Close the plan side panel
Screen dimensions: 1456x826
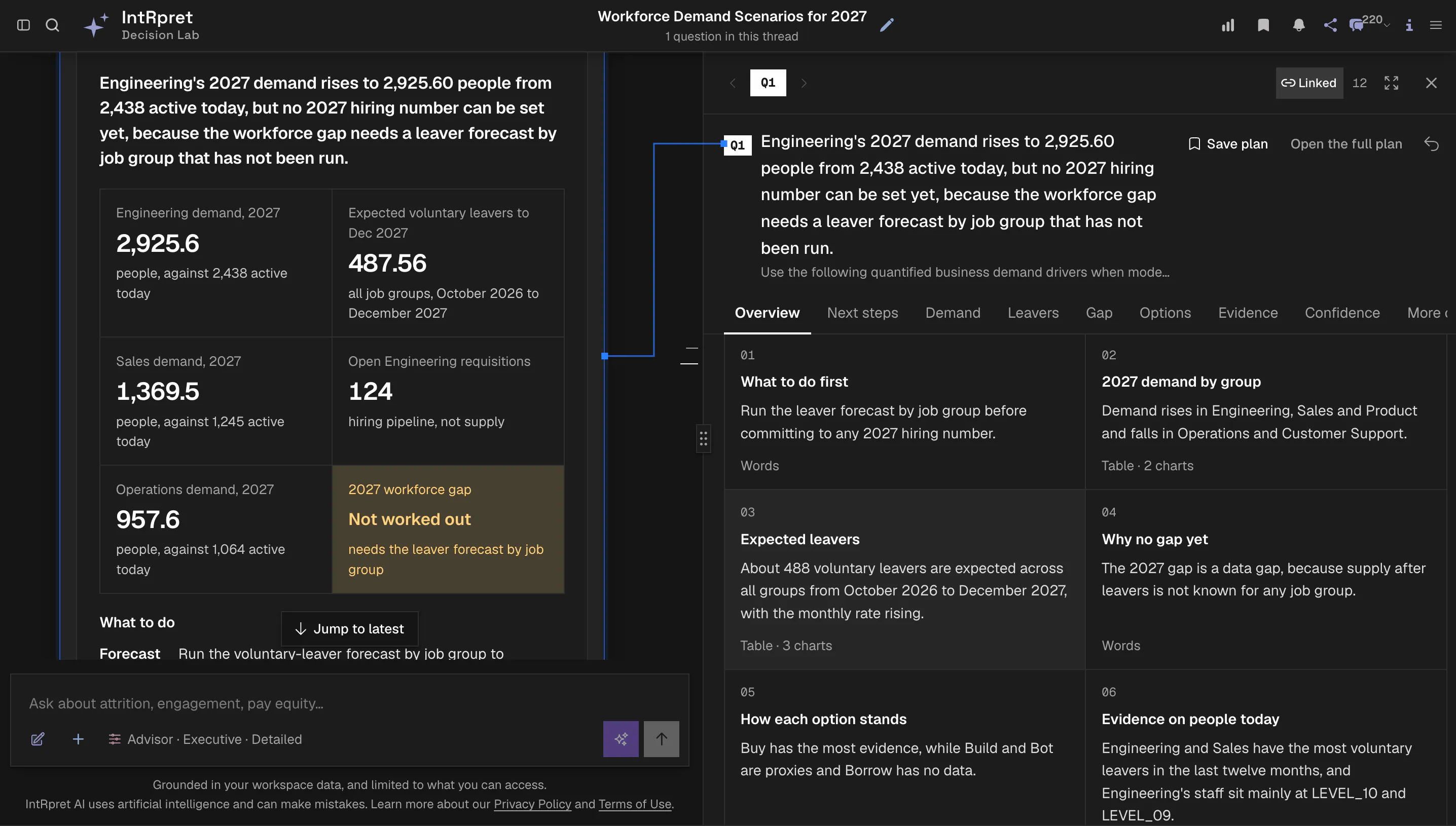[1431, 83]
